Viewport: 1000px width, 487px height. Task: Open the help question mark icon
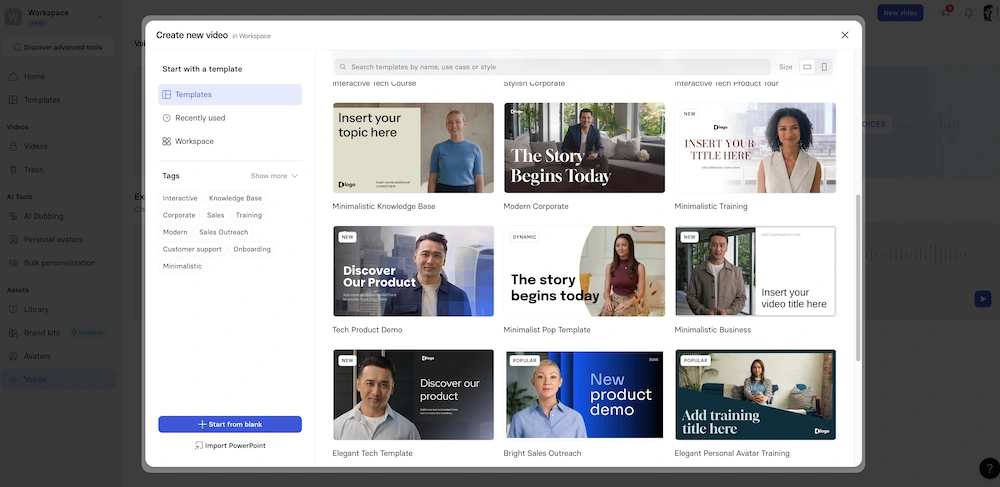989,469
